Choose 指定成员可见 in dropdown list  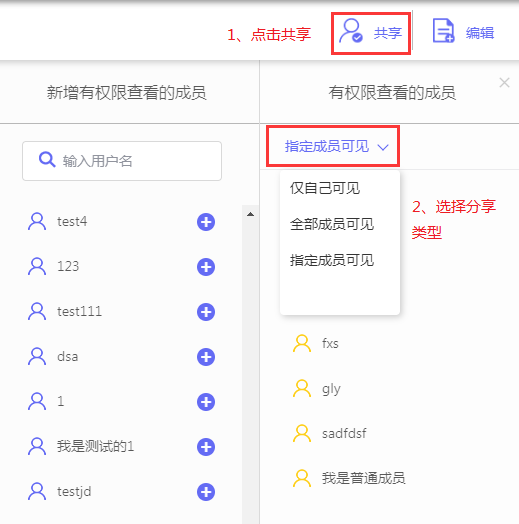point(332,260)
